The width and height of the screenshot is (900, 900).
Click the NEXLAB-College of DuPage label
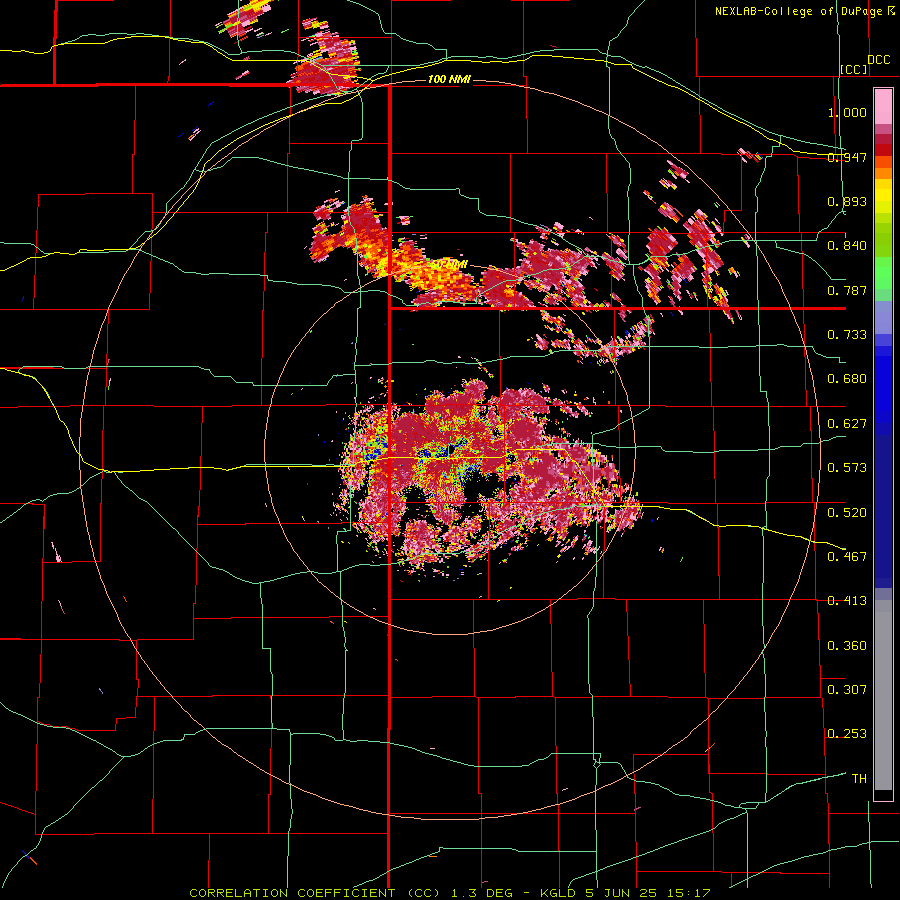[798, 11]
